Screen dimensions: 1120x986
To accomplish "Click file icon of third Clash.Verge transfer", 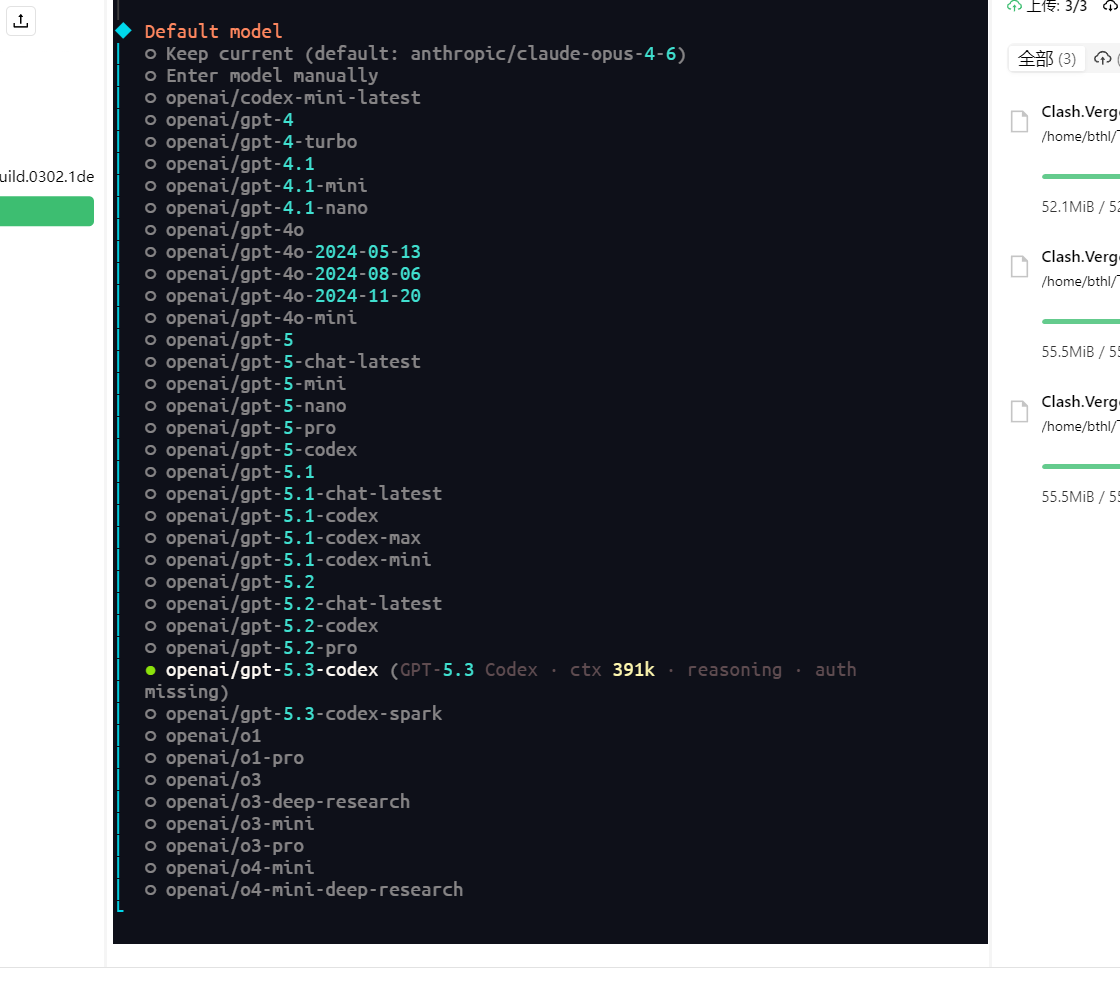I will [1019, 412].
